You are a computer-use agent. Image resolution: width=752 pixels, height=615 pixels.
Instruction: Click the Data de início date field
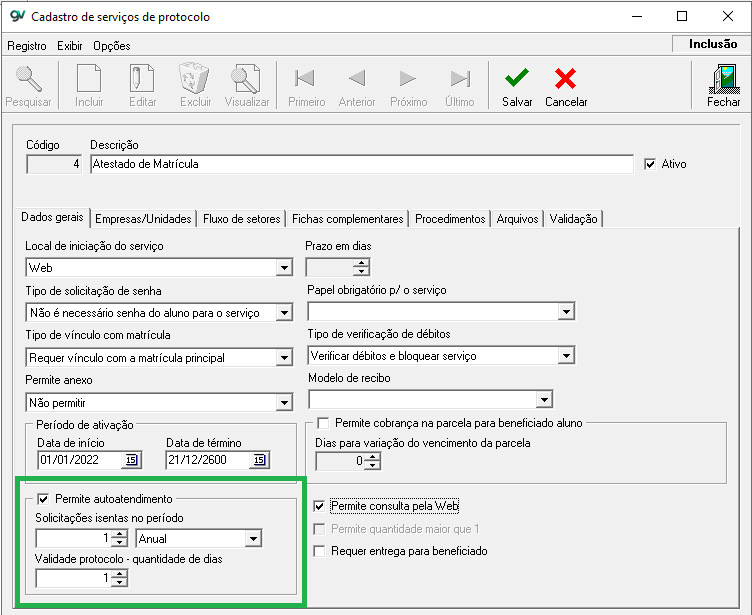(80, 460)
